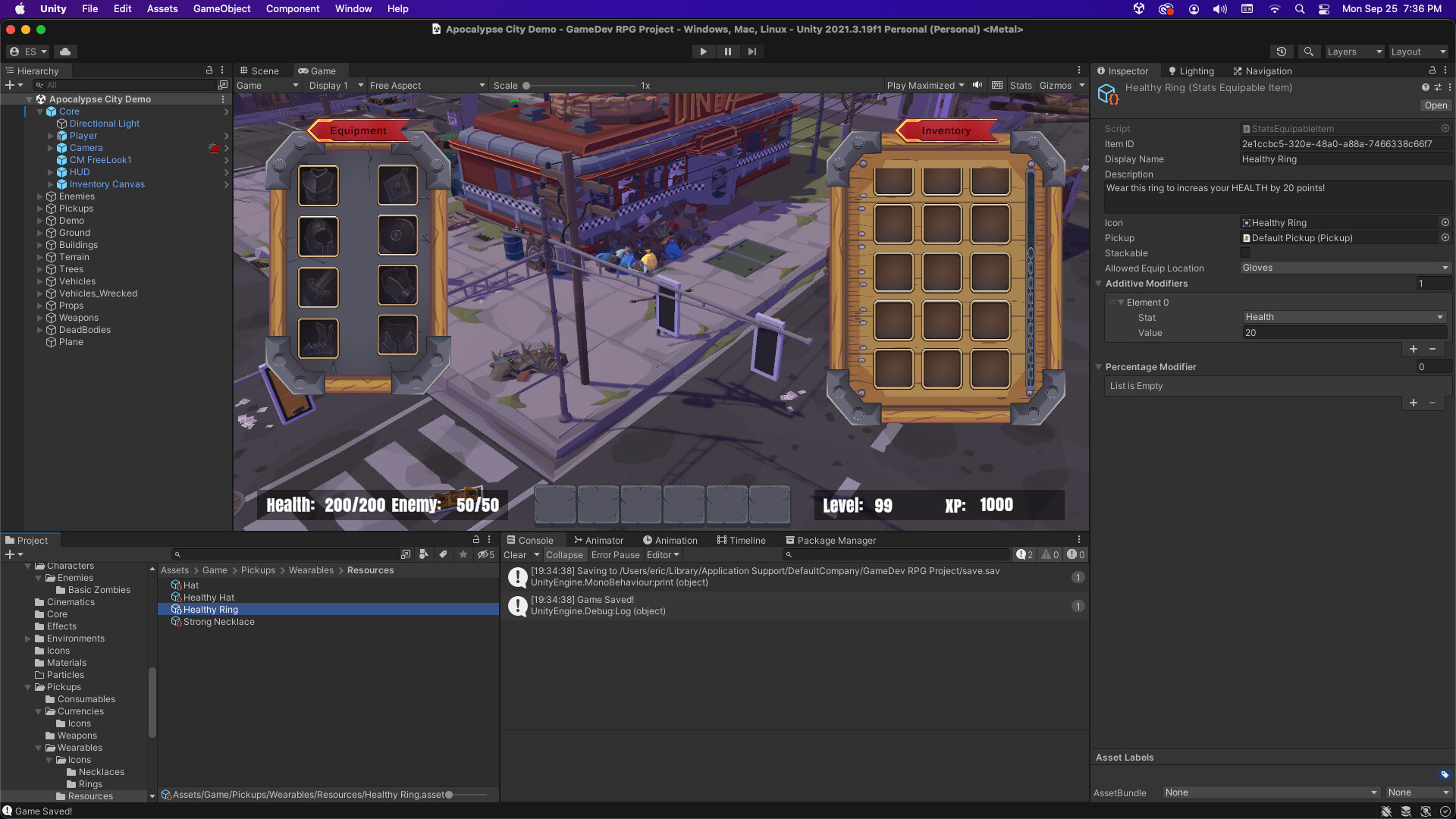Image resolution: width=1456 pixels, height=819 pixels.
Task: Click the Display Name input field
Action: click(x=1345, y=159)
